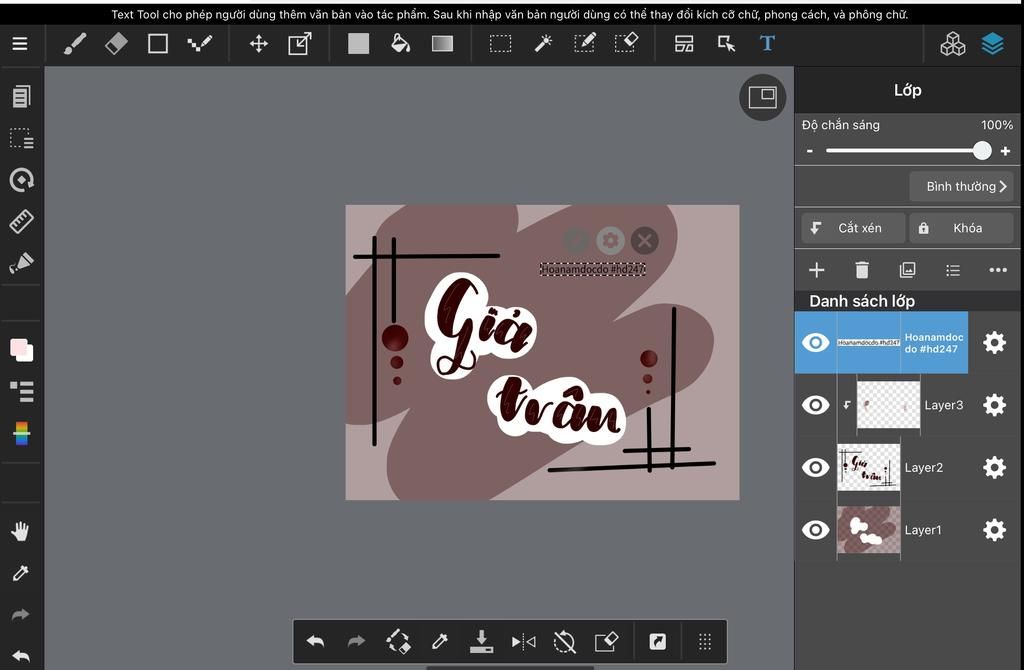Select the Gradient tool
1024x670 pixels.
point(442,44)
